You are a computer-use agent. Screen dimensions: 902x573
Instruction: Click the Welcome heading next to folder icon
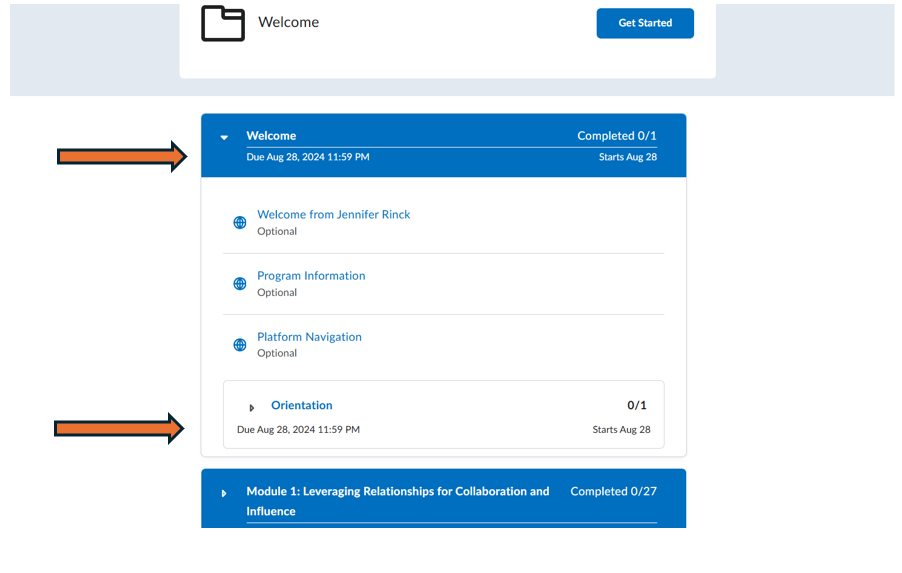tap(288, 22)
